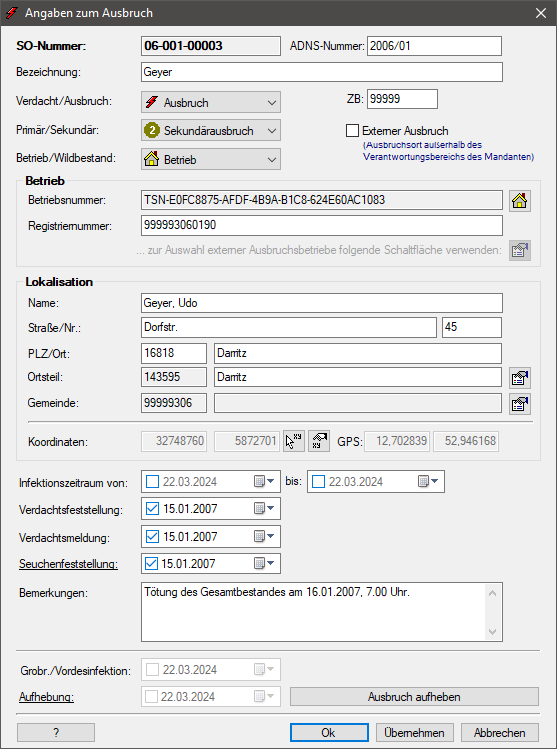
Task: Click the house number field 45
Action: 472,327
